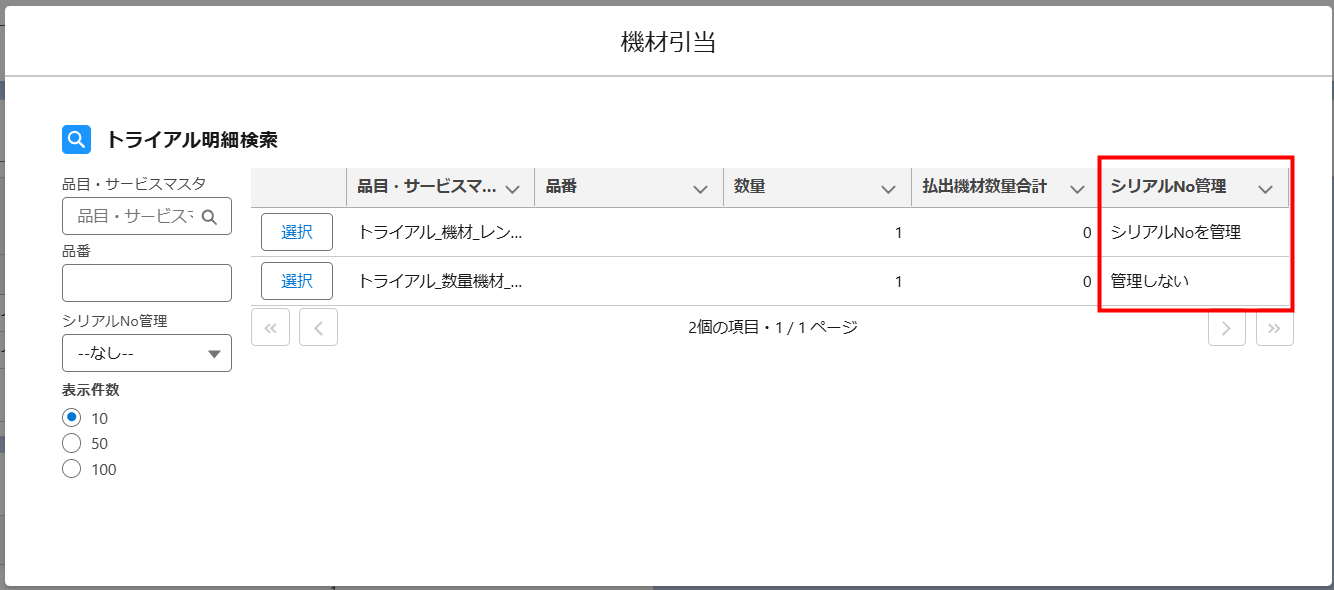The image size is (1334, 590).
Task: Expand the 品番 column header chevron
Action: pos(701,188)
